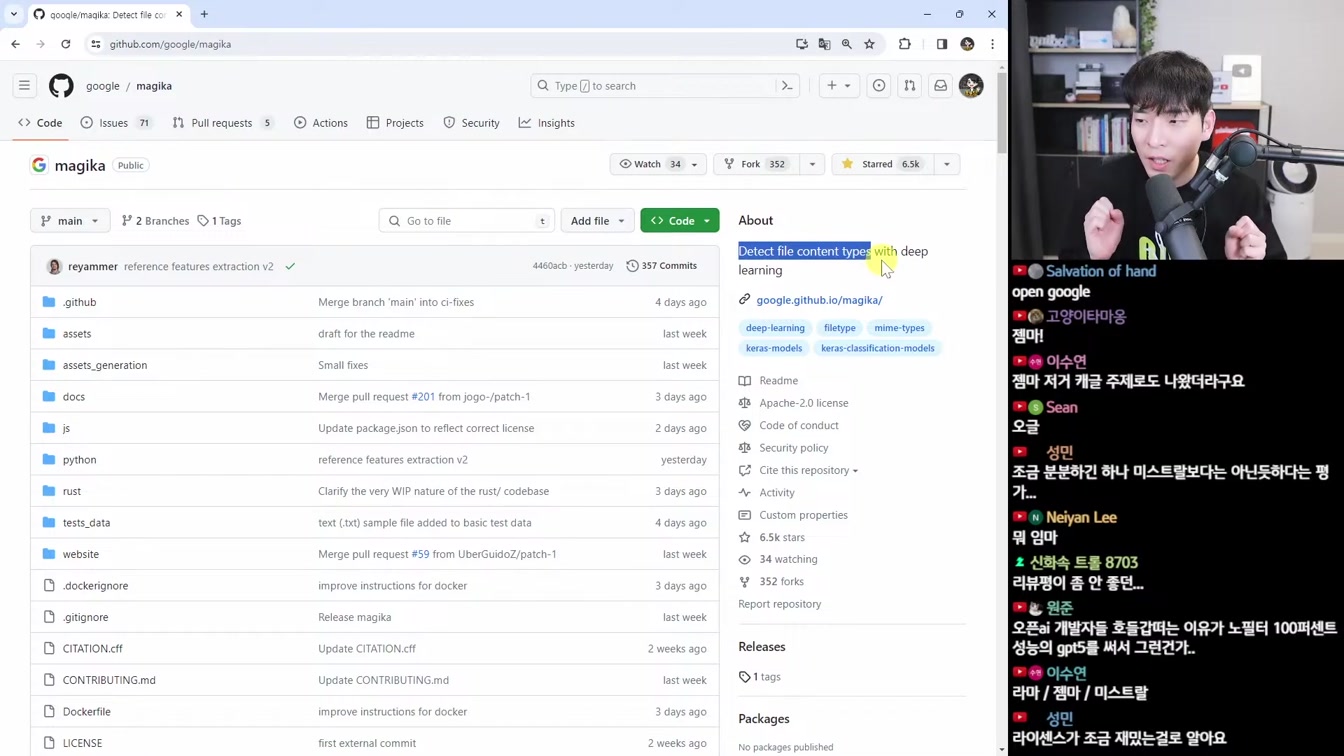Viewport: 1344px width, 756px height.
Task: Fork the magika repository
Action: (x=755, y=164)
